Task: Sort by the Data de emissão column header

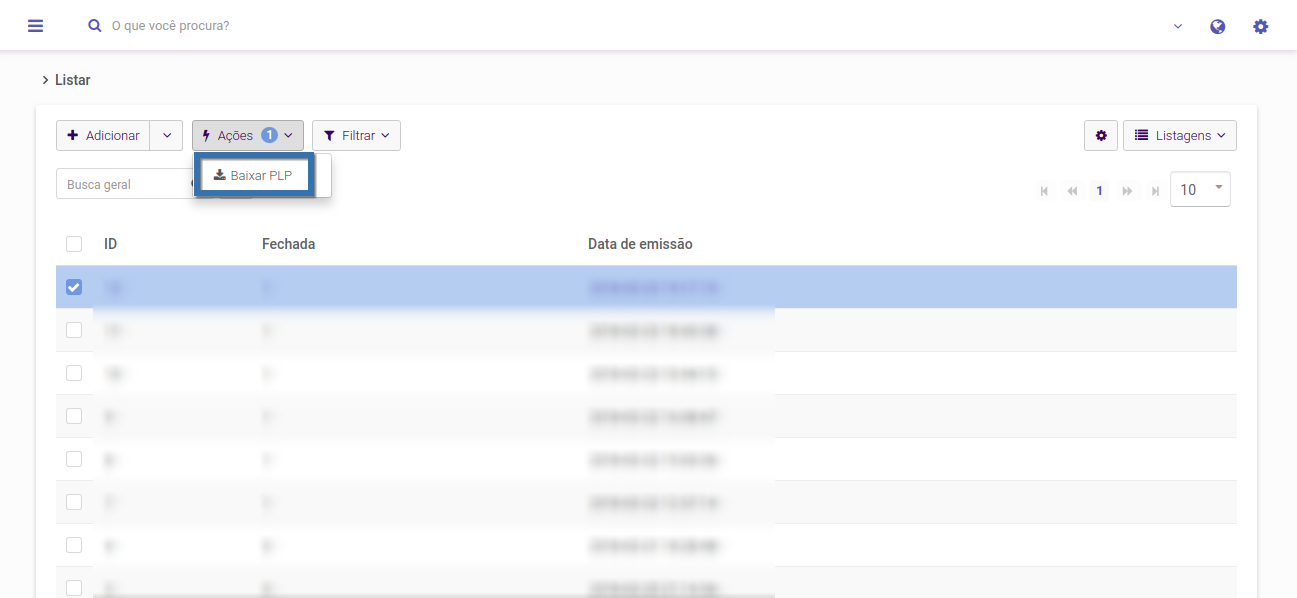Action: [x=640, y=244]
